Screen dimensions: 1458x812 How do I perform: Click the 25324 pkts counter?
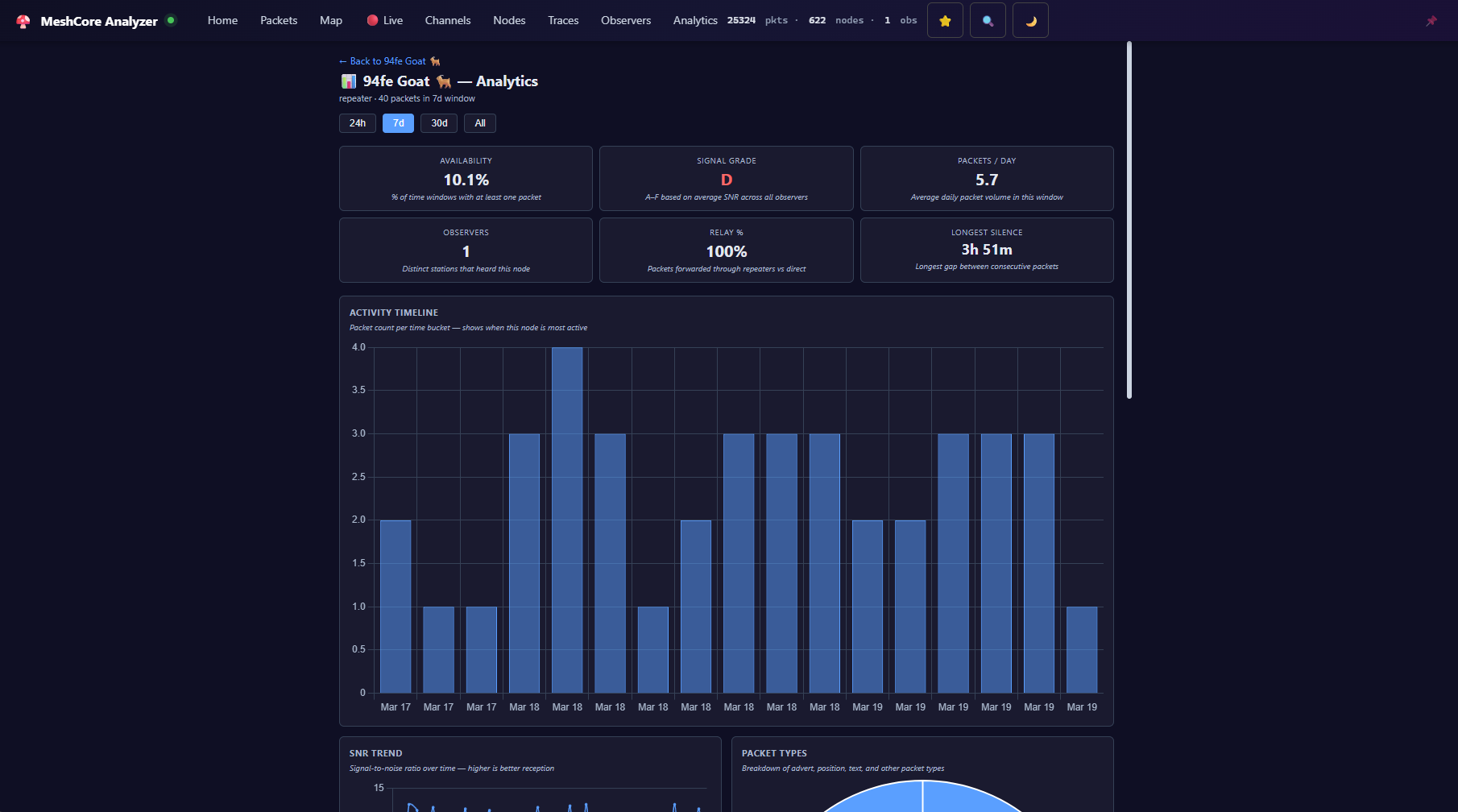click(740, 20)
